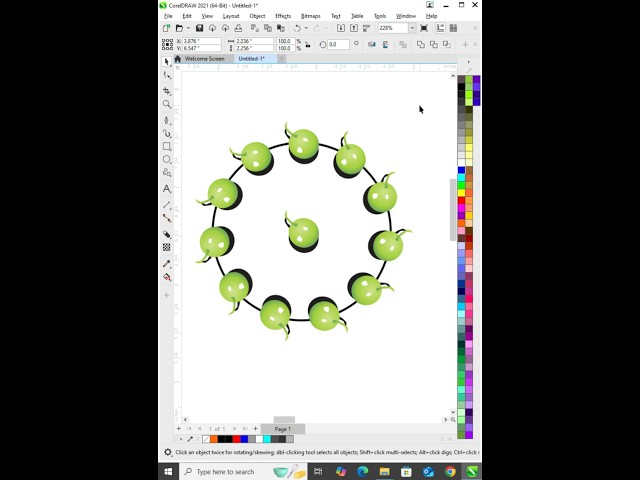Select the Color Eyedropper tool

pyautogui.click(x=167, y=264)
